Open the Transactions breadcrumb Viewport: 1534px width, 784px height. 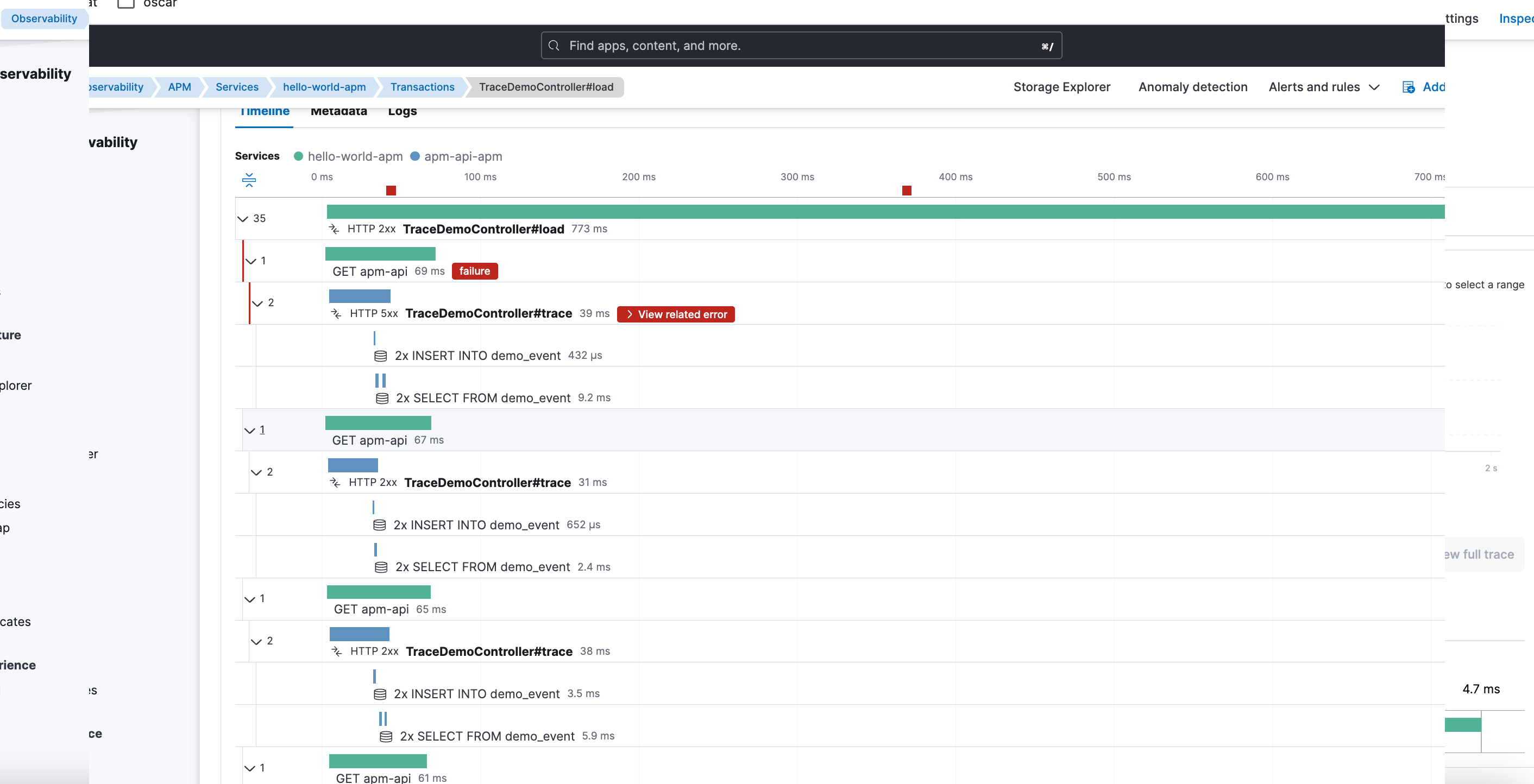[x=422, y=87]
